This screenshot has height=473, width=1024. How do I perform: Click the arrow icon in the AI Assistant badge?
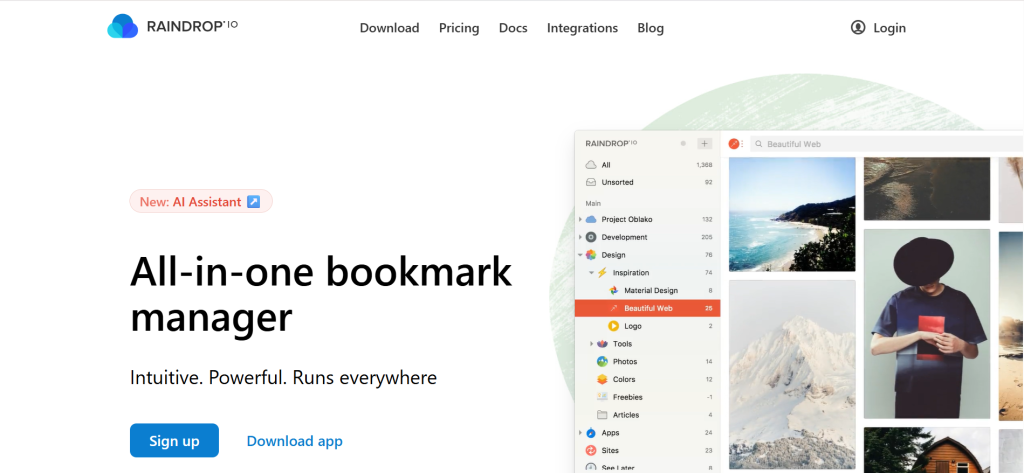[254, 202]
